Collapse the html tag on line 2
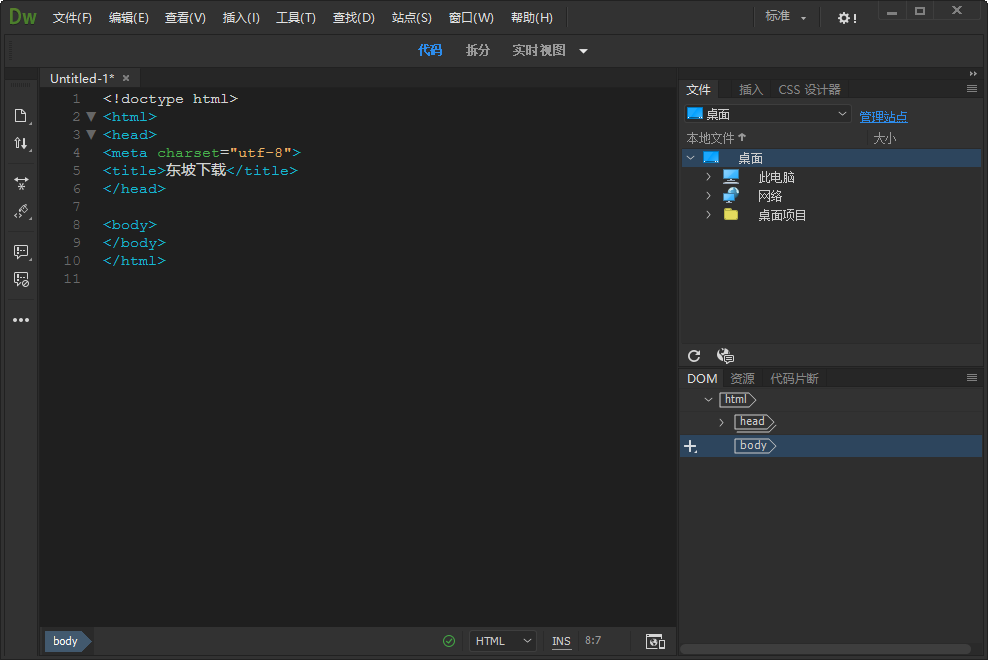 91,117
